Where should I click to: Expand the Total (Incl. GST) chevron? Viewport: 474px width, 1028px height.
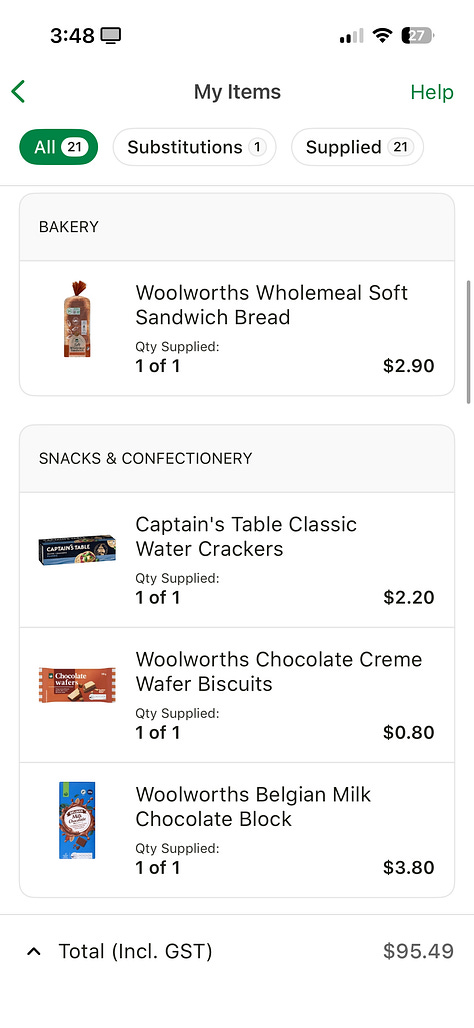pos(34,951)
